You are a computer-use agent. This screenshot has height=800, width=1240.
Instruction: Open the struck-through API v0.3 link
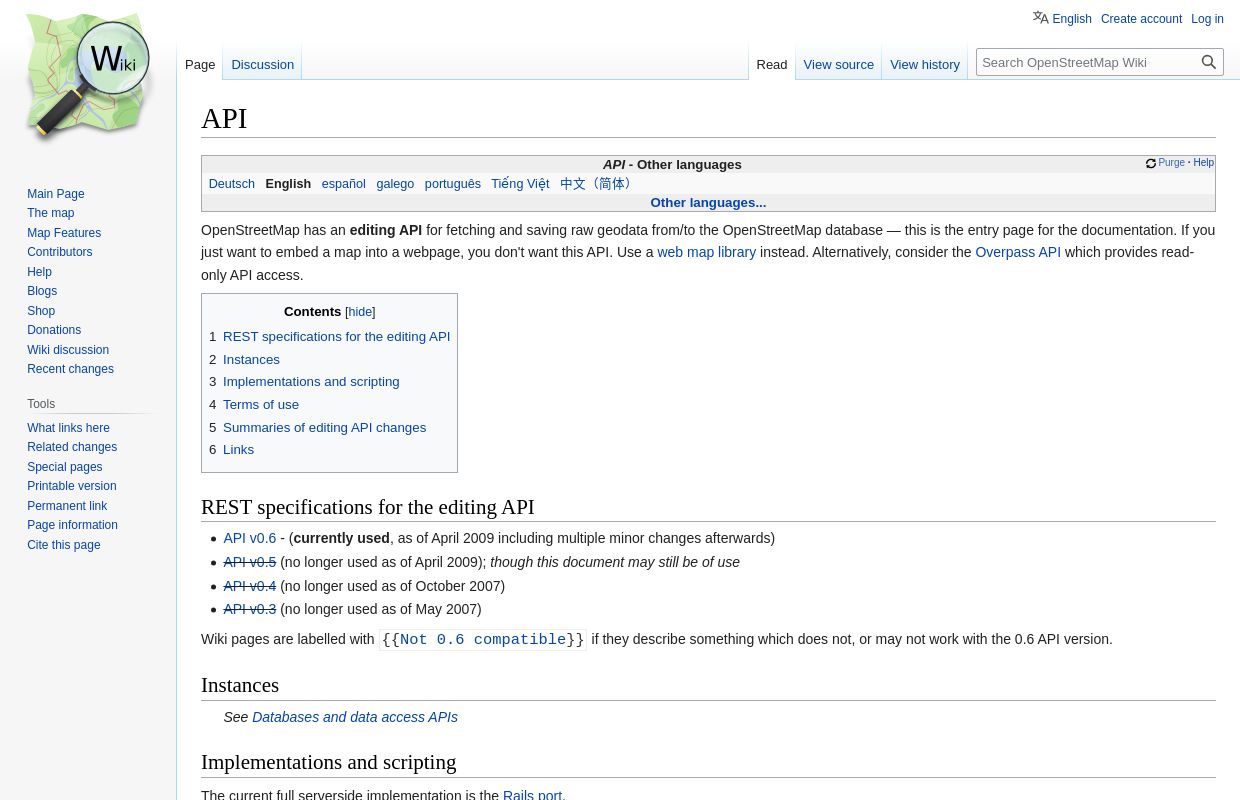coord(249,609)
